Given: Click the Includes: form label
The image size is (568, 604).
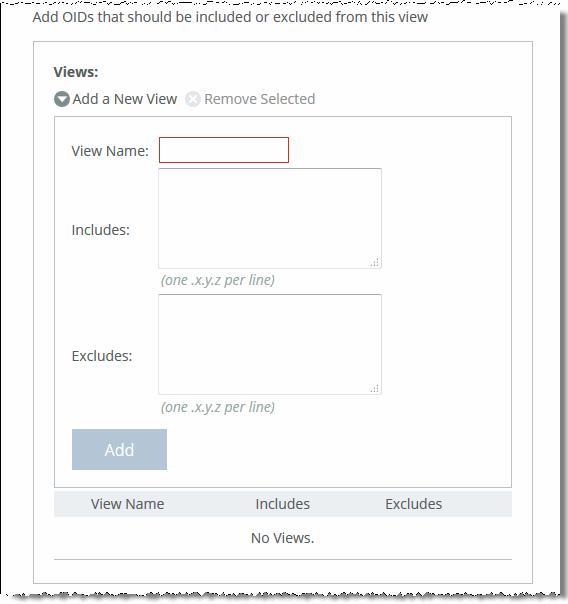Looking at the screenshot, I should coord(101,230).
